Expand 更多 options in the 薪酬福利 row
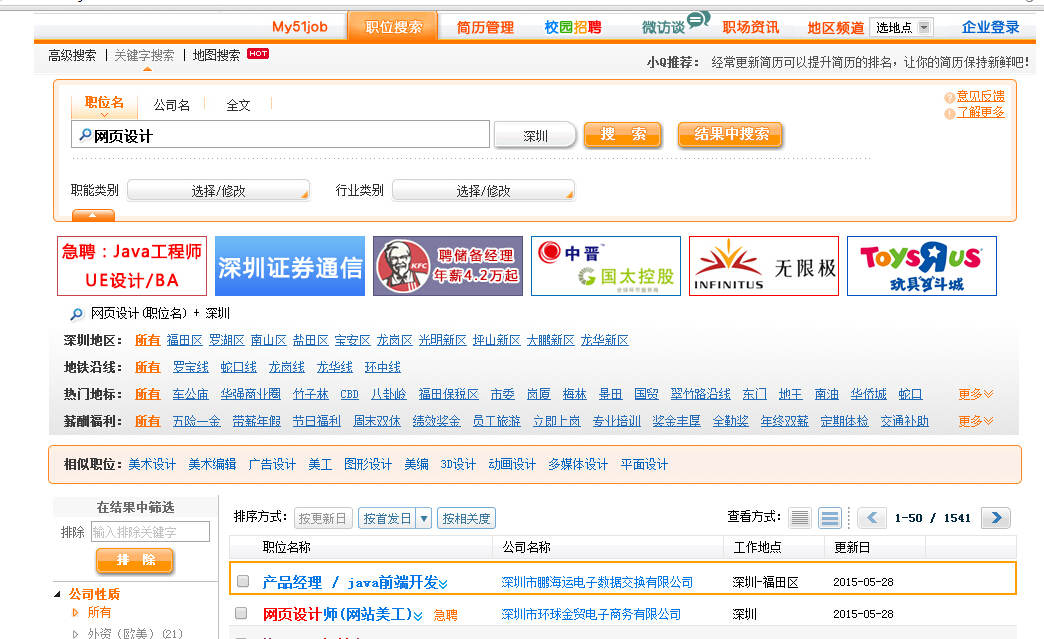1044x639 pixels. 971,420
